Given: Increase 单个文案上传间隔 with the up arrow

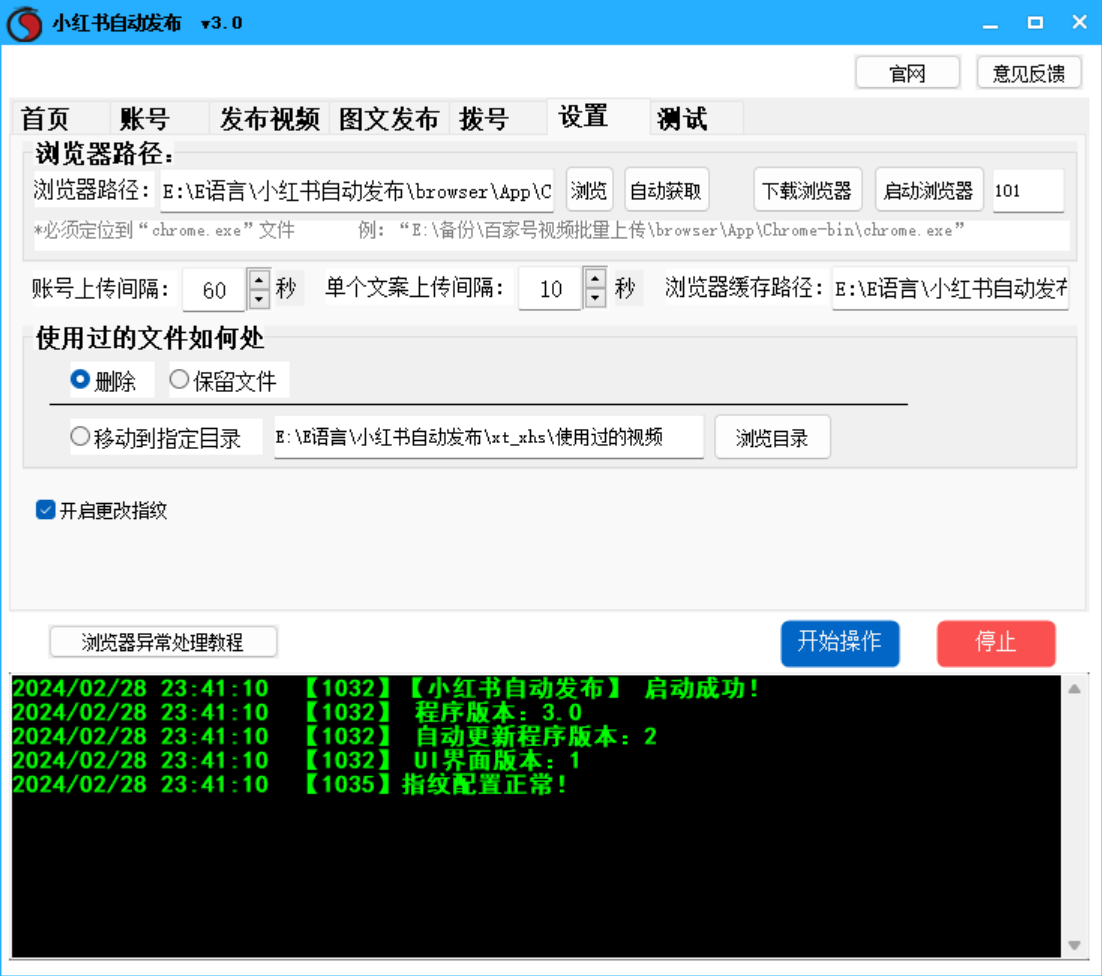Looking at the screenshot, I should click(x=595, y=278).
